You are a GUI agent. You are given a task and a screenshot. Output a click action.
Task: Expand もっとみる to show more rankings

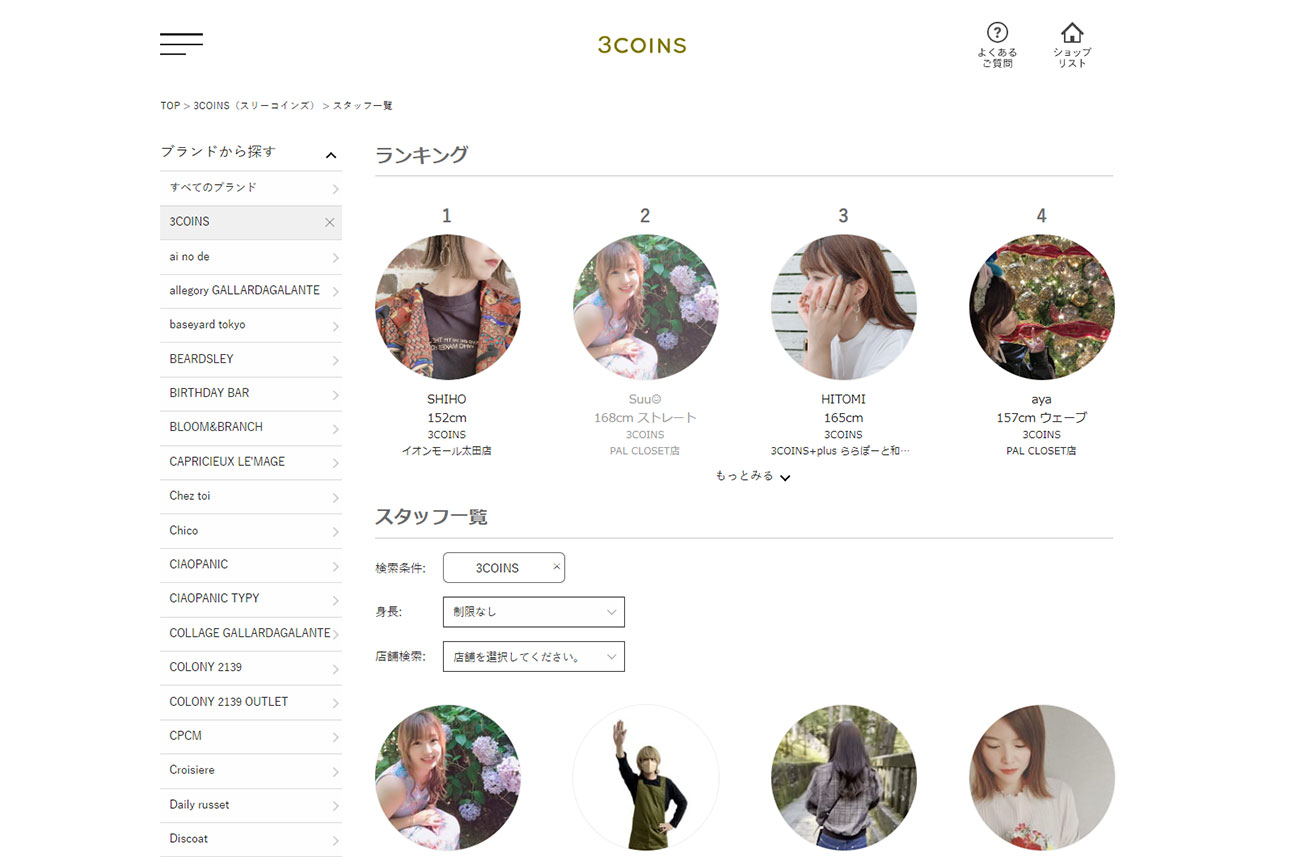pyautogui.click(x=752, y=476)
